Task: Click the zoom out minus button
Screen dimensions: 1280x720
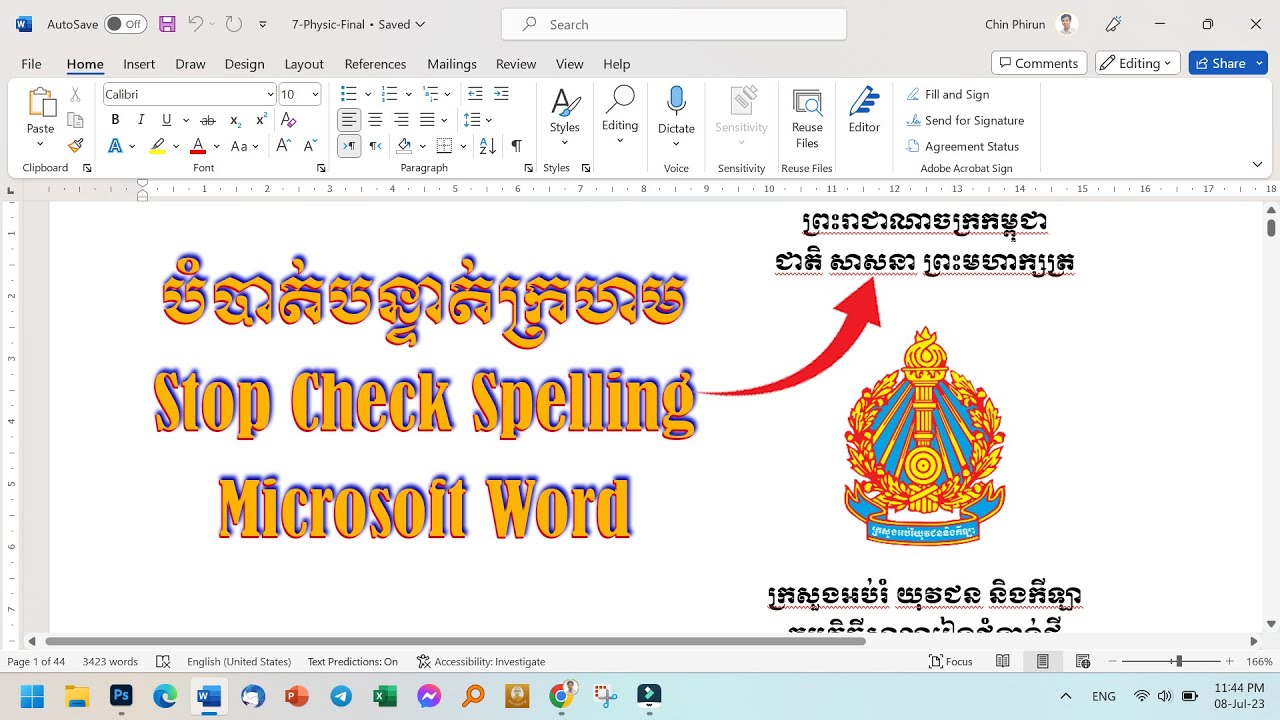Action: click(x=1111, y=661)
